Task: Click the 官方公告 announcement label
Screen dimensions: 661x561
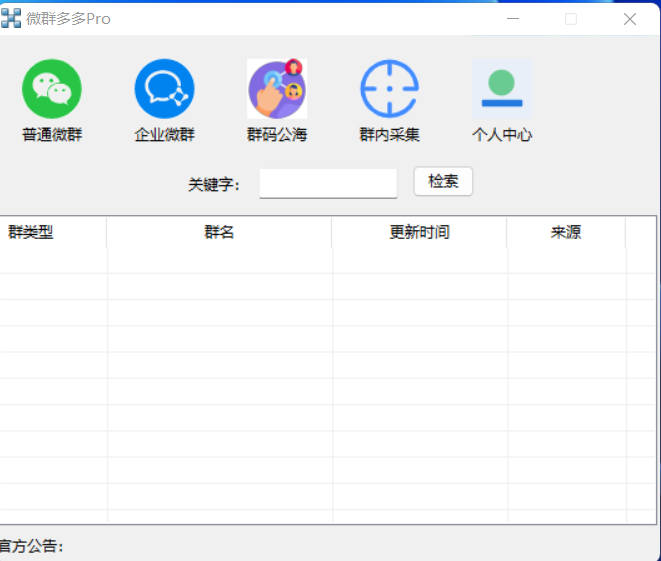Action: click(32, 546)
